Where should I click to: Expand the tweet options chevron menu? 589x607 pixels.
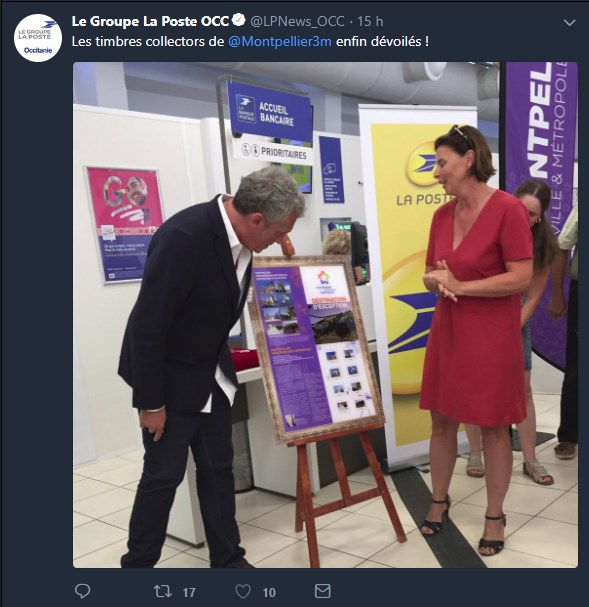click(x=569, y=23)
